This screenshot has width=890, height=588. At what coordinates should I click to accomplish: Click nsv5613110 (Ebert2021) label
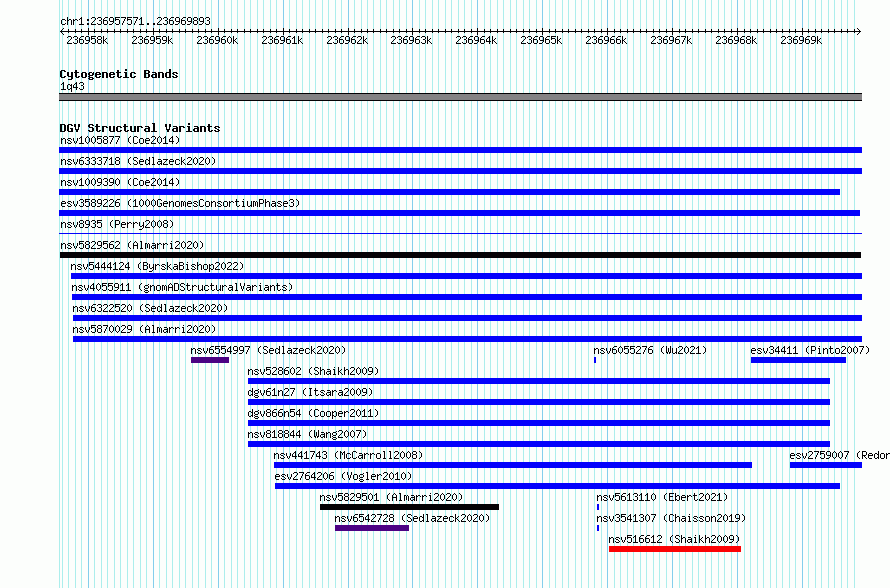click(662, 497)
